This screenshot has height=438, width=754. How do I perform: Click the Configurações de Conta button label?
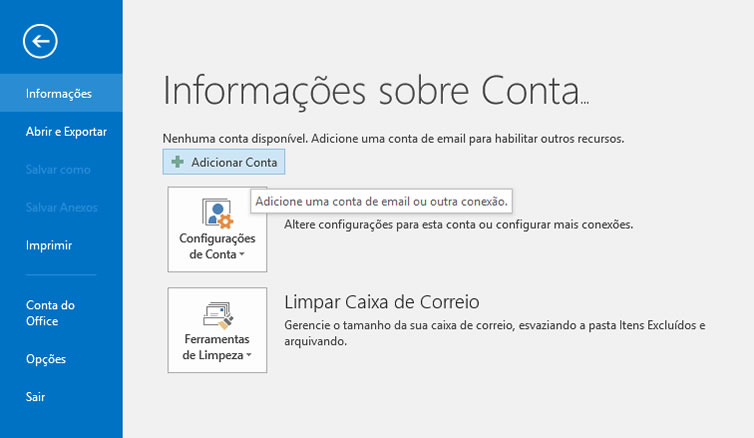pyautogui.click(x=217, y=246)
